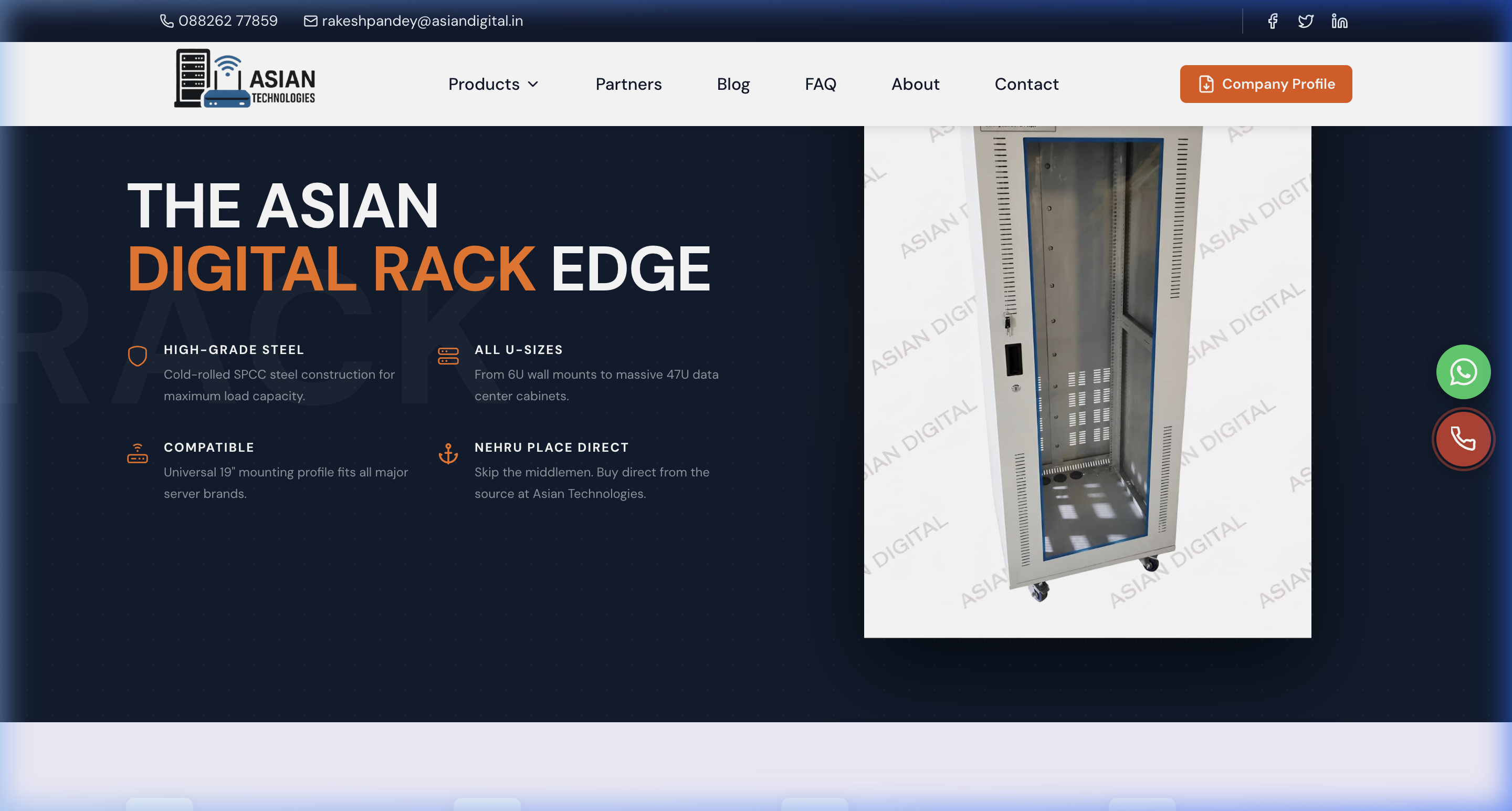Navigate to FAQ
Image resolution: width=1512 pixels, height=811 pixels.
[x=821, y=84]
